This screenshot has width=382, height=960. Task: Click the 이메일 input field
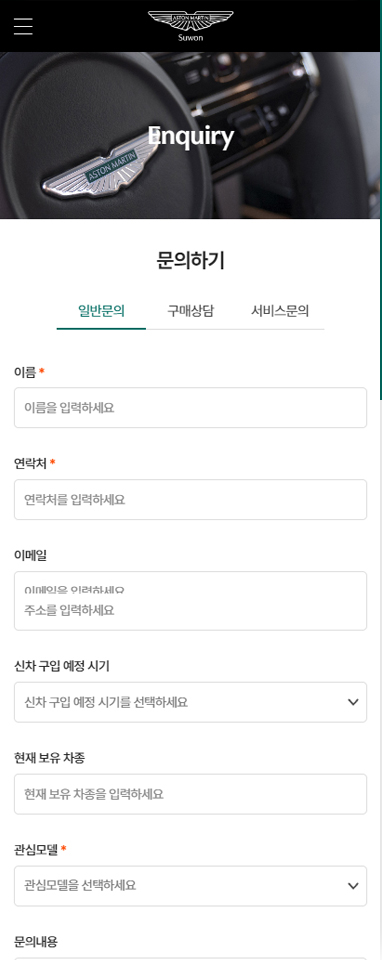pos(190,601)
